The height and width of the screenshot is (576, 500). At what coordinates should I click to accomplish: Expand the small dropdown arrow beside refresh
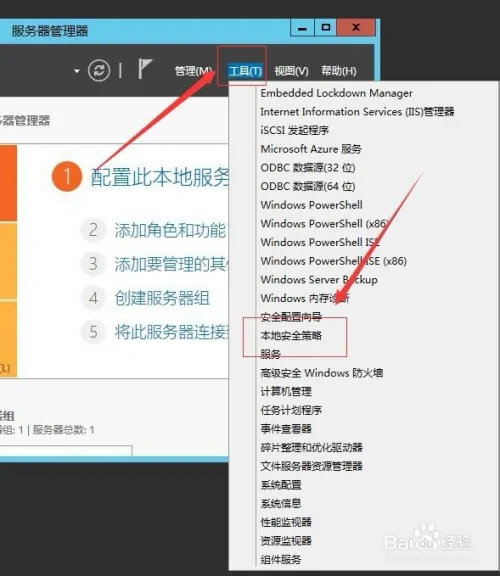(77, 71)
